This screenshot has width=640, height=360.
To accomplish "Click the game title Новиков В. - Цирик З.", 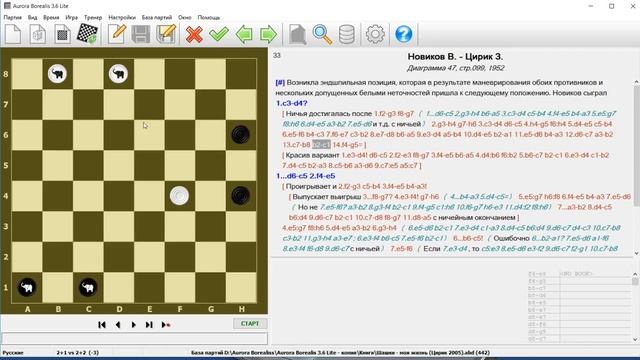I will click(455, 57).
